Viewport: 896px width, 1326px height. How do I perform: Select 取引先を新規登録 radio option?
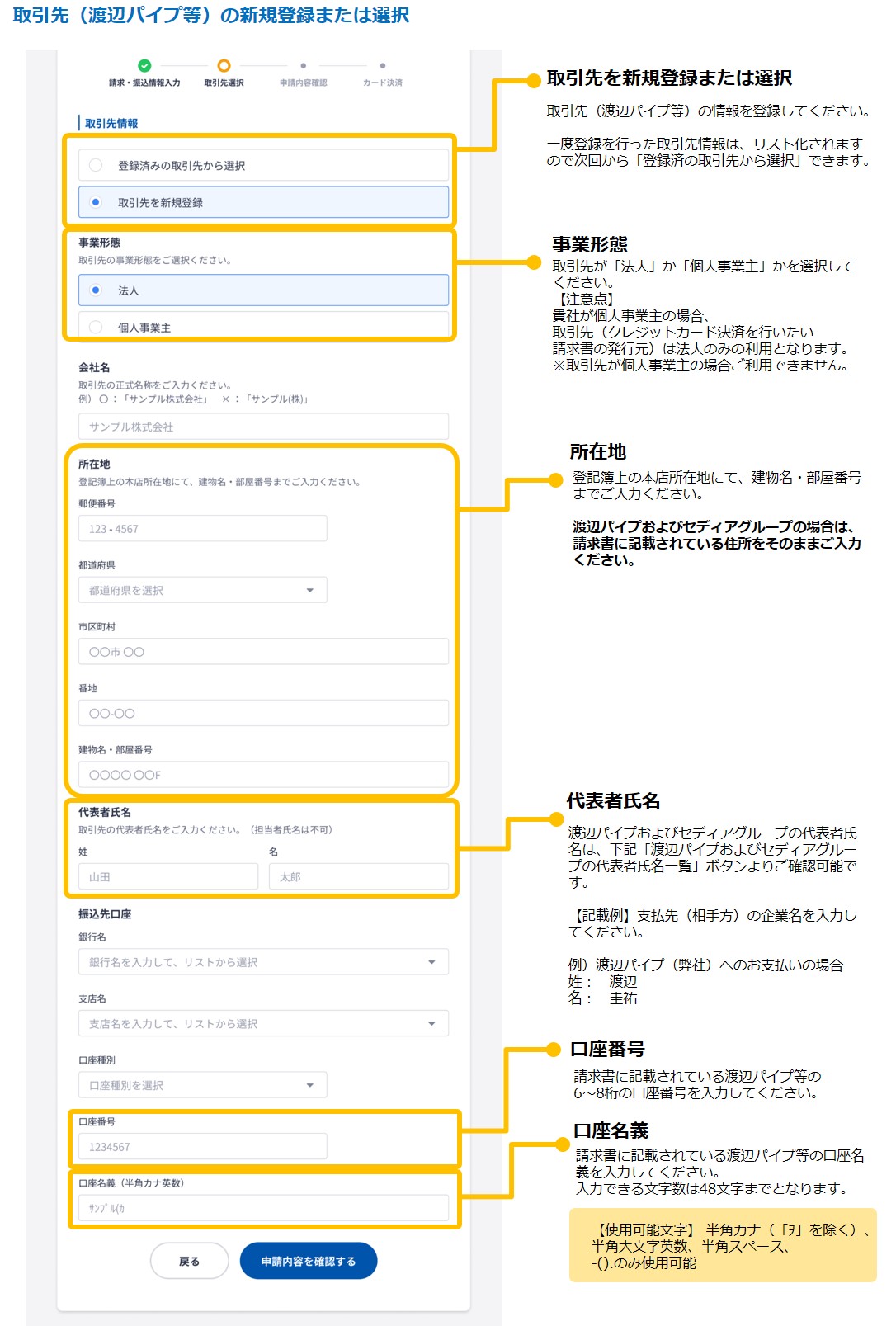[x=97, y=202]
